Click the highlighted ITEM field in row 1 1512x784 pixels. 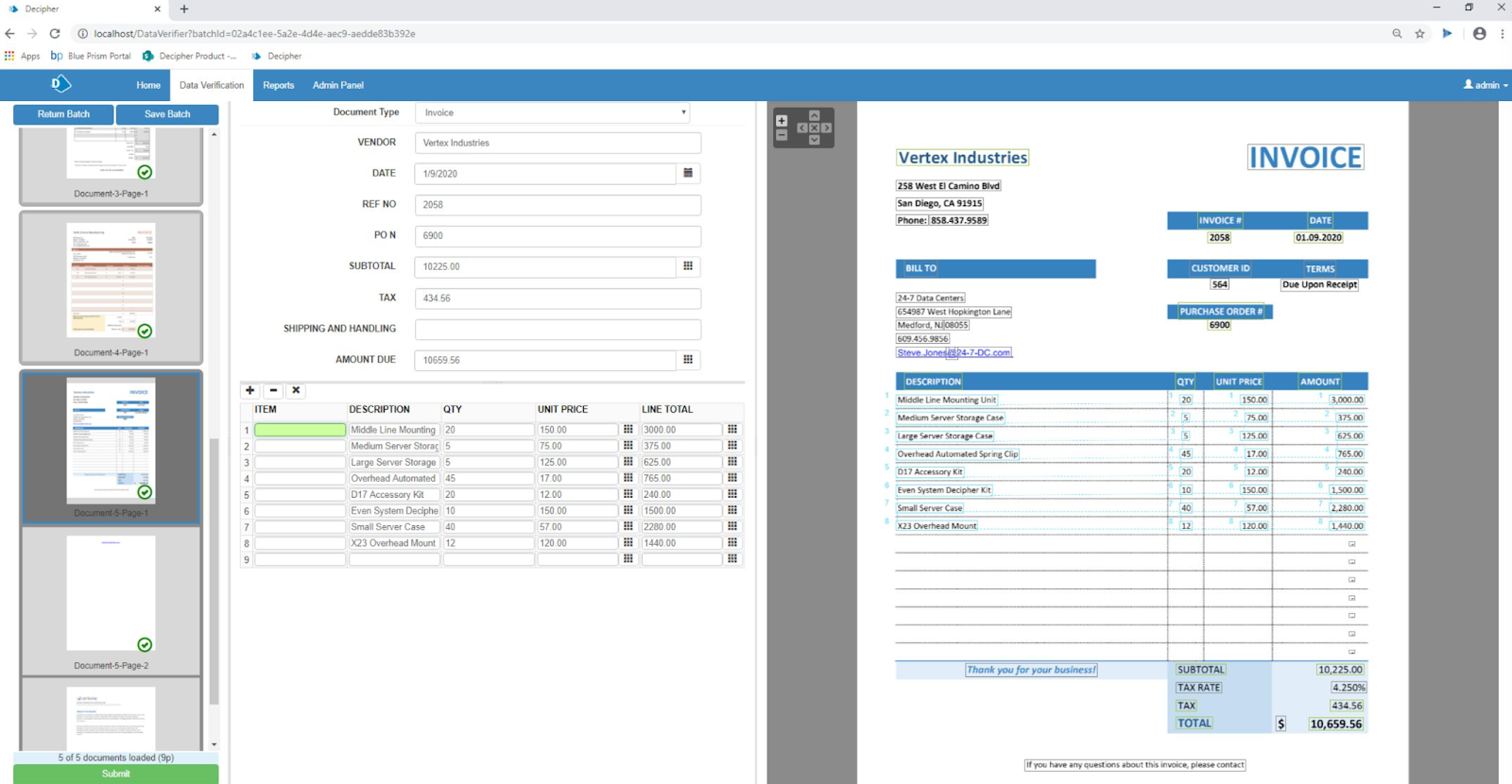[300, 430]
